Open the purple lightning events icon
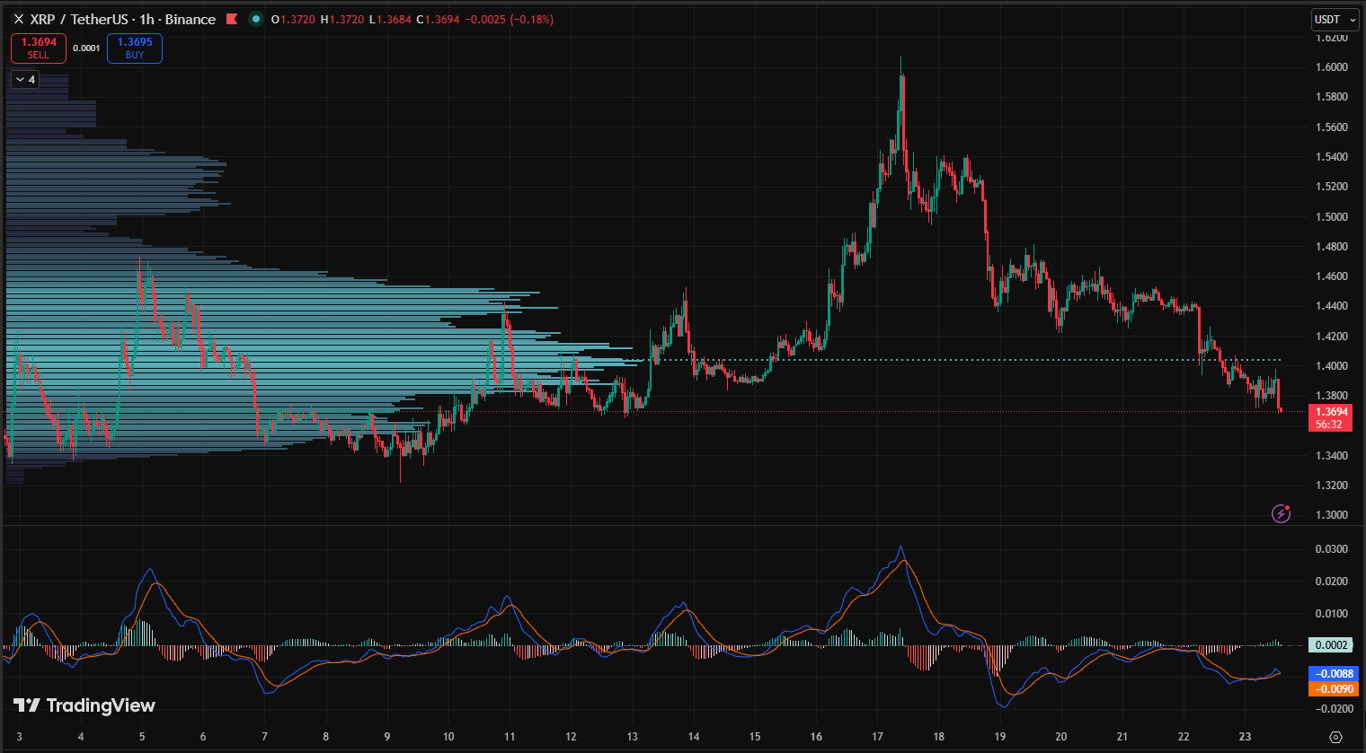The image size is (1366, 753). pos(1280,513)
